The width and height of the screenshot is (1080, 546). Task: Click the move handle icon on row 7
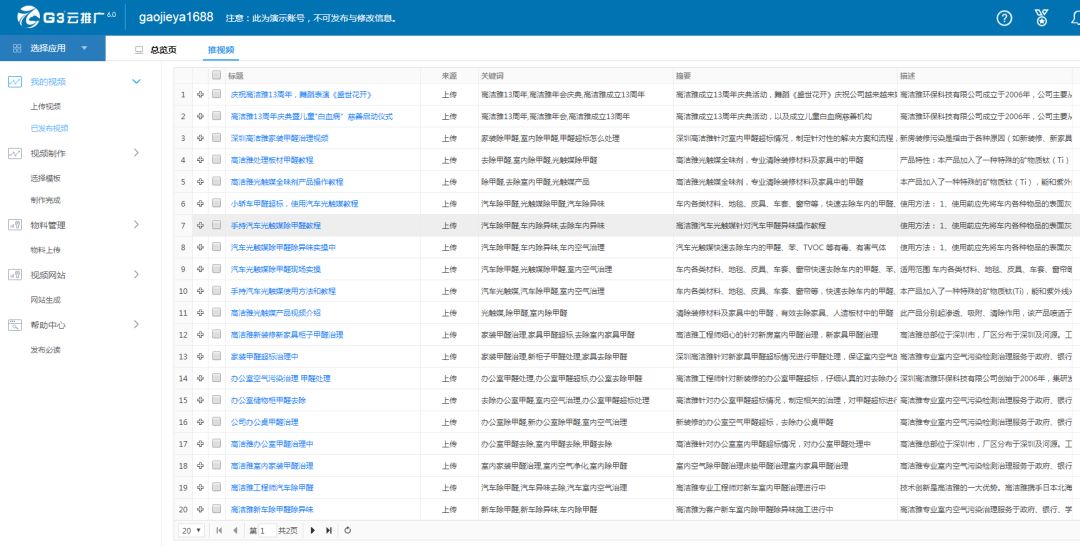200,225
